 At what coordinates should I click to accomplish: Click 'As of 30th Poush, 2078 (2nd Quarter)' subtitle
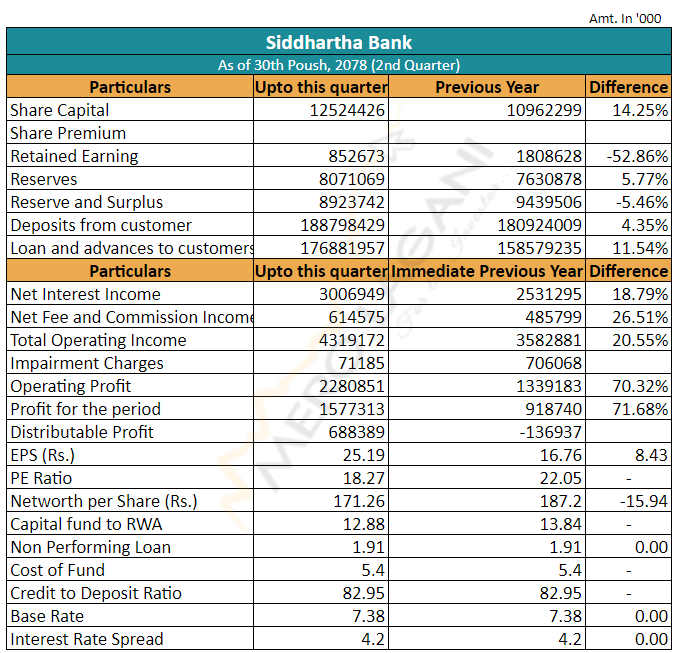(339, 65)
